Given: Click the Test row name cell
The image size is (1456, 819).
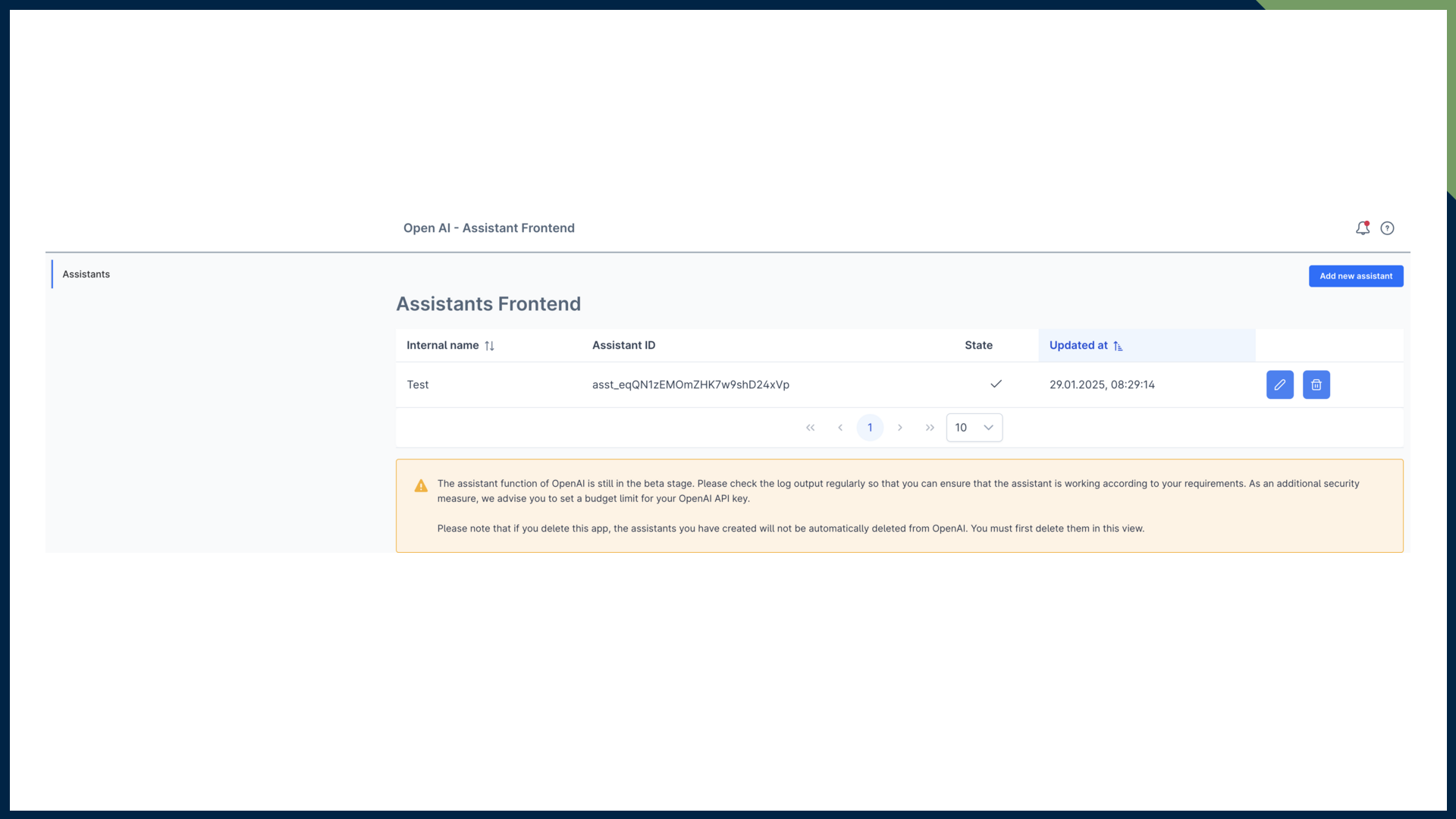Looking at the screenshot, I should point(418,385).
